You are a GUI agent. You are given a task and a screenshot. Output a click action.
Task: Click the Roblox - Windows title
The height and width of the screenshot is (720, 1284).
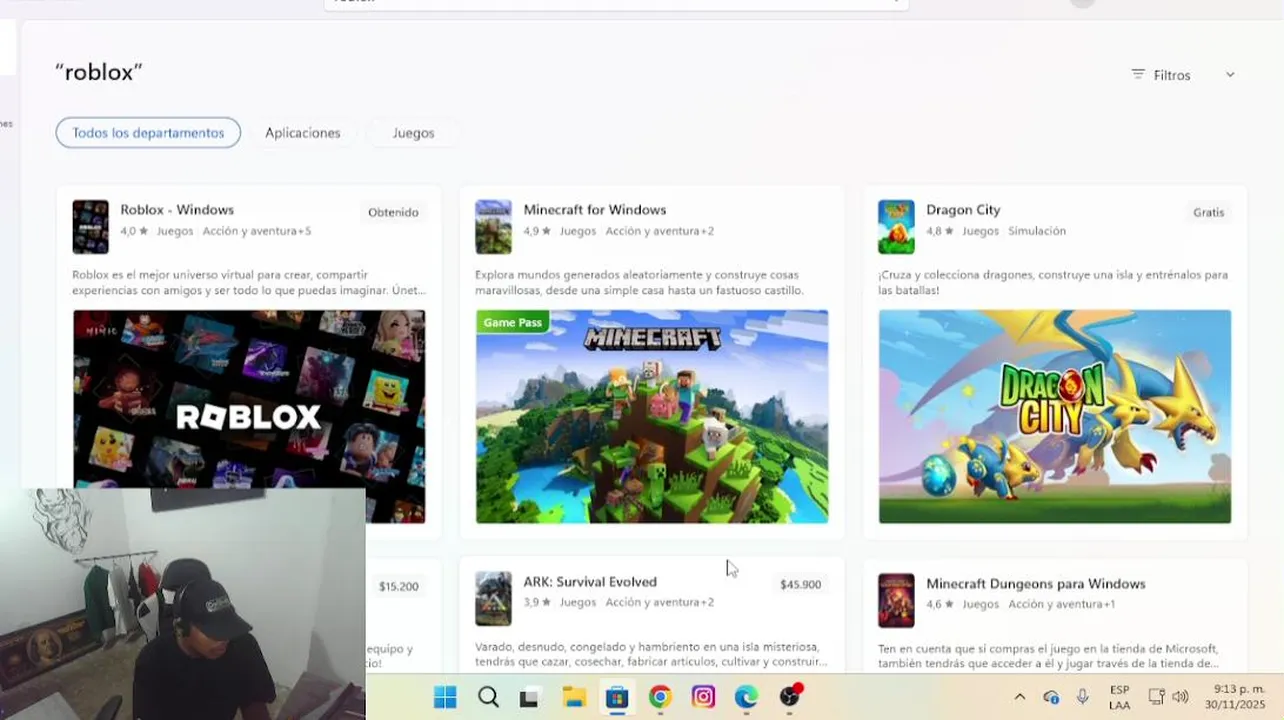click(x=177, y=210)
